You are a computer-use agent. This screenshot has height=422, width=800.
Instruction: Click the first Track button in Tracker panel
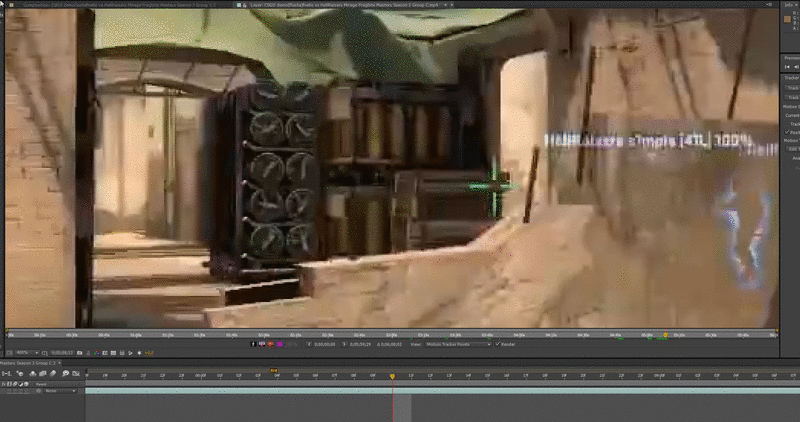[x=792, y=88]
